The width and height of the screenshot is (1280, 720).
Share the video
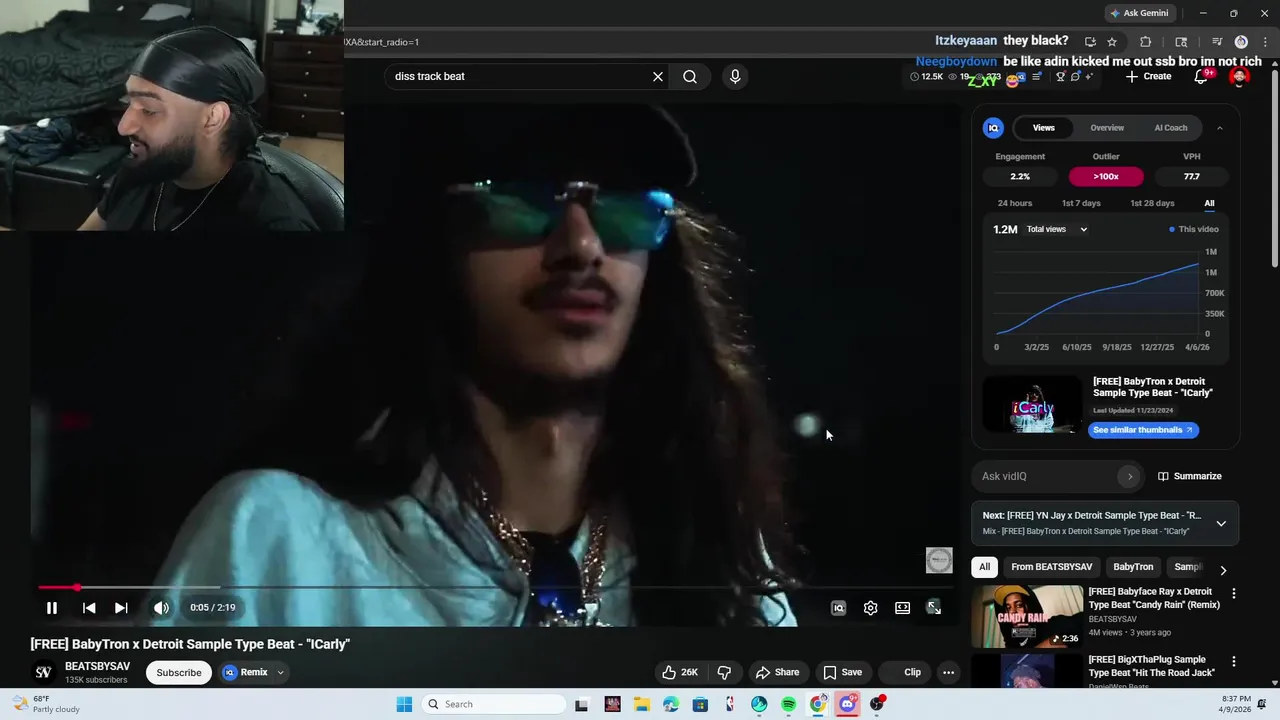(777, 672)
